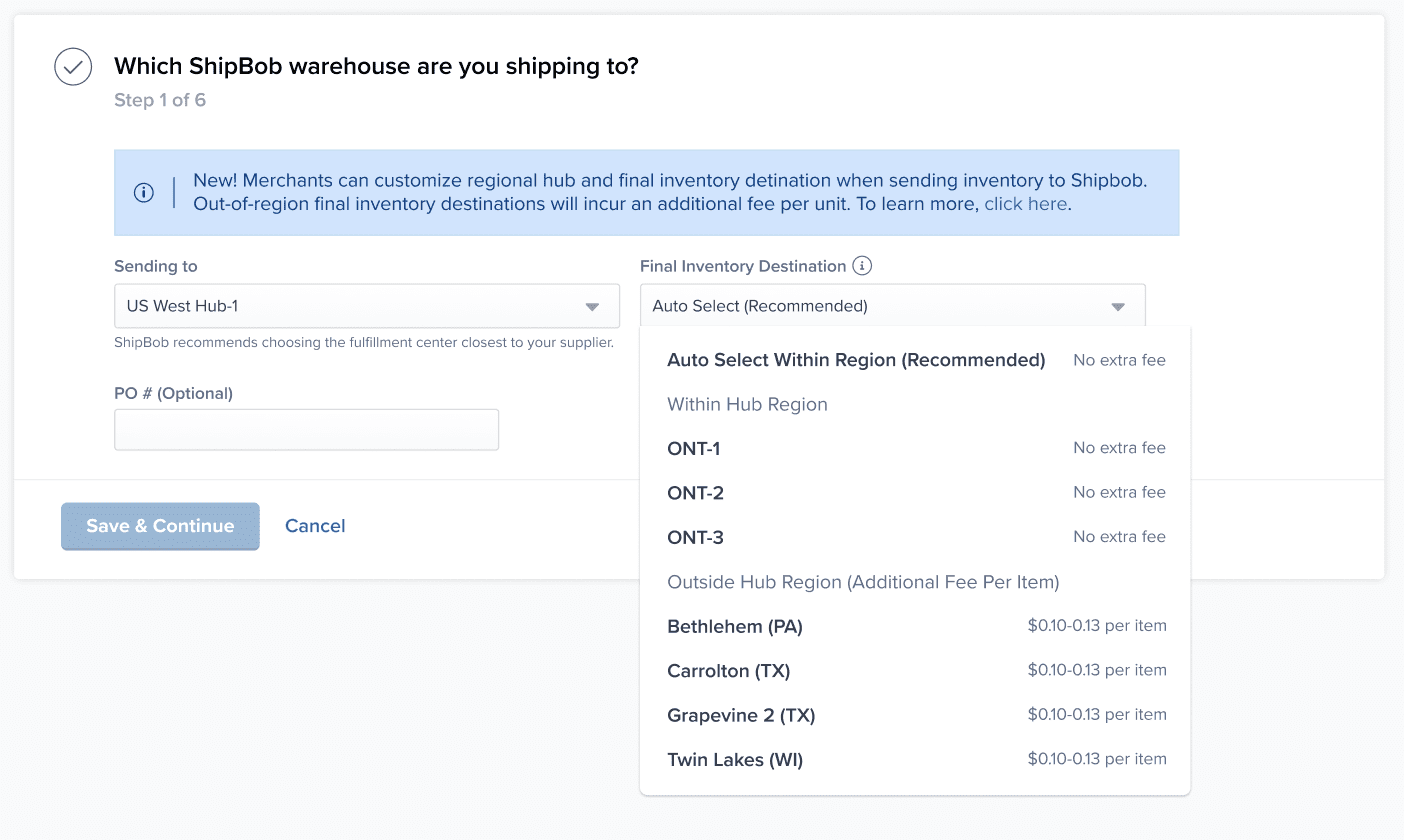The width and height of the screenshot is (1404, 840).
Task: Choose Twin Lakes (WI) destination
Action: [735, 760]
